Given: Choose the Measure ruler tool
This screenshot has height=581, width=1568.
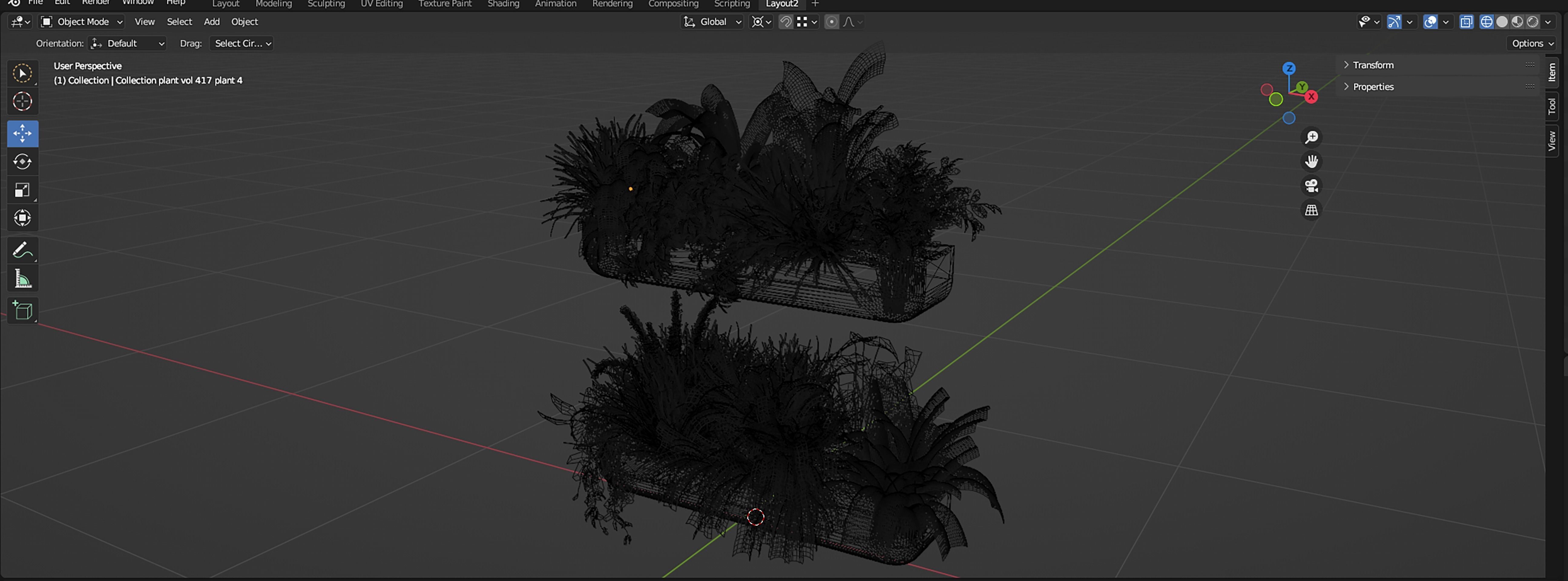Looking at the screenshot, I should [x=22, y=279].
